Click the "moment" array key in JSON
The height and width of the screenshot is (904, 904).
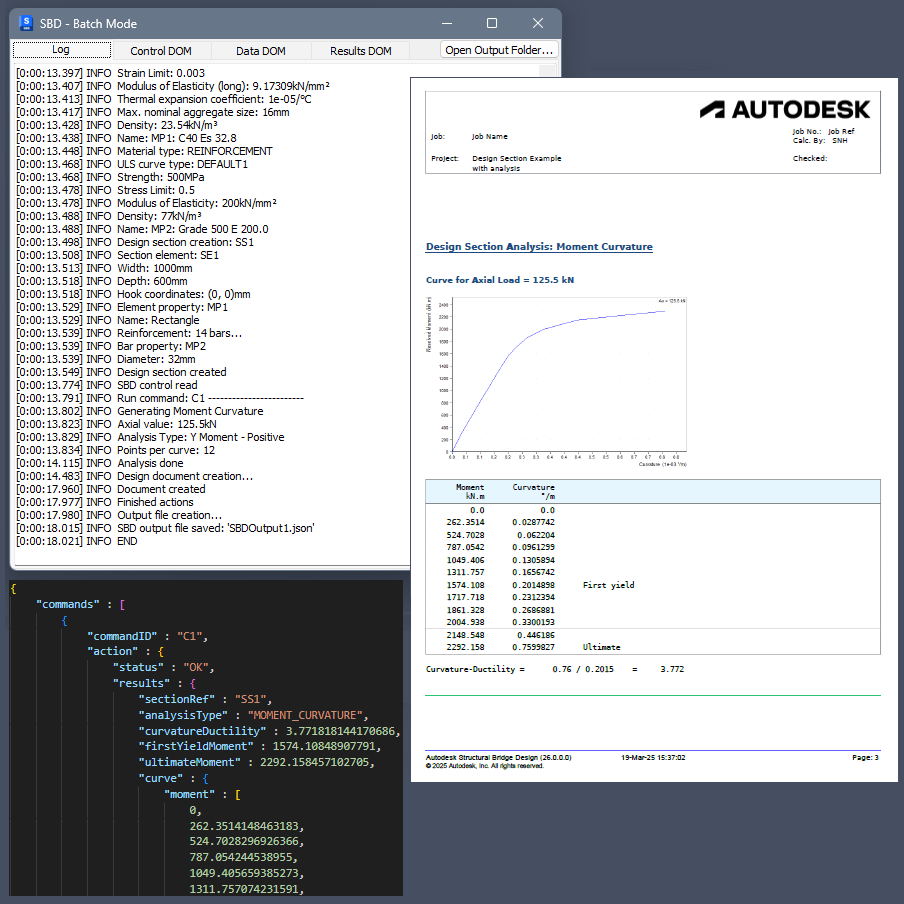coord(190,794)
